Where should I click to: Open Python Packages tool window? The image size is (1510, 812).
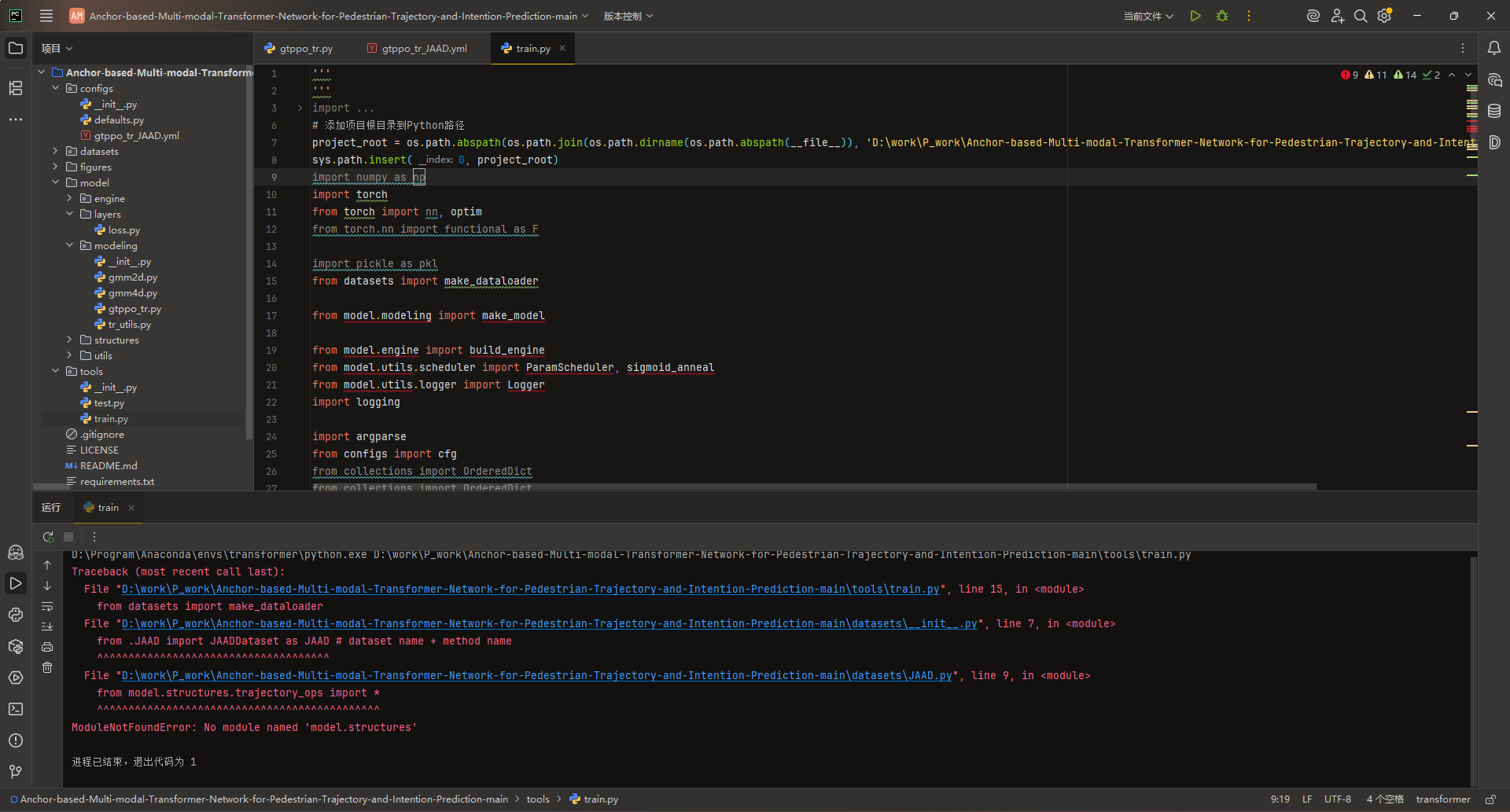(16, 646)
